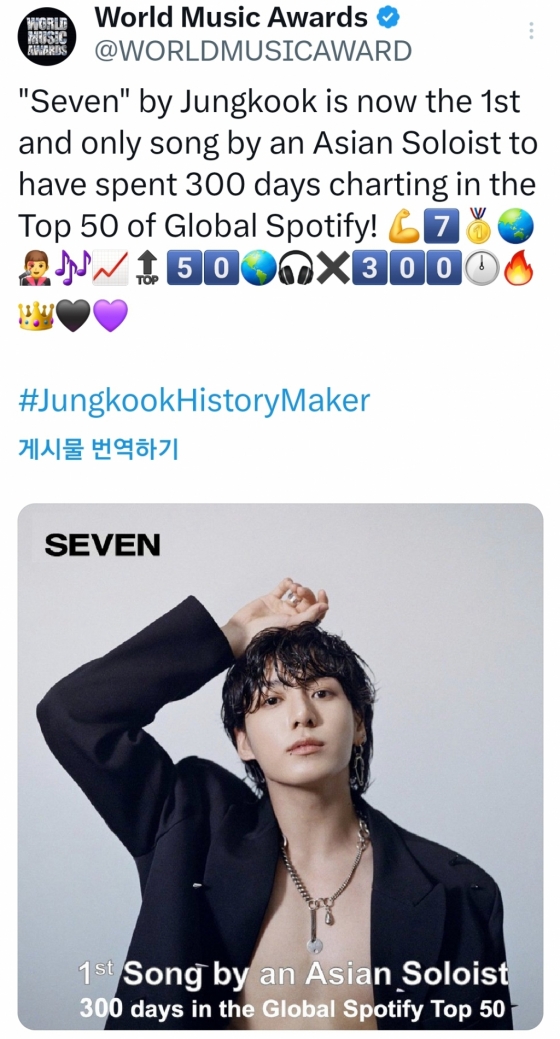
Task: Click the gold medal emoji
Action: 478,228
